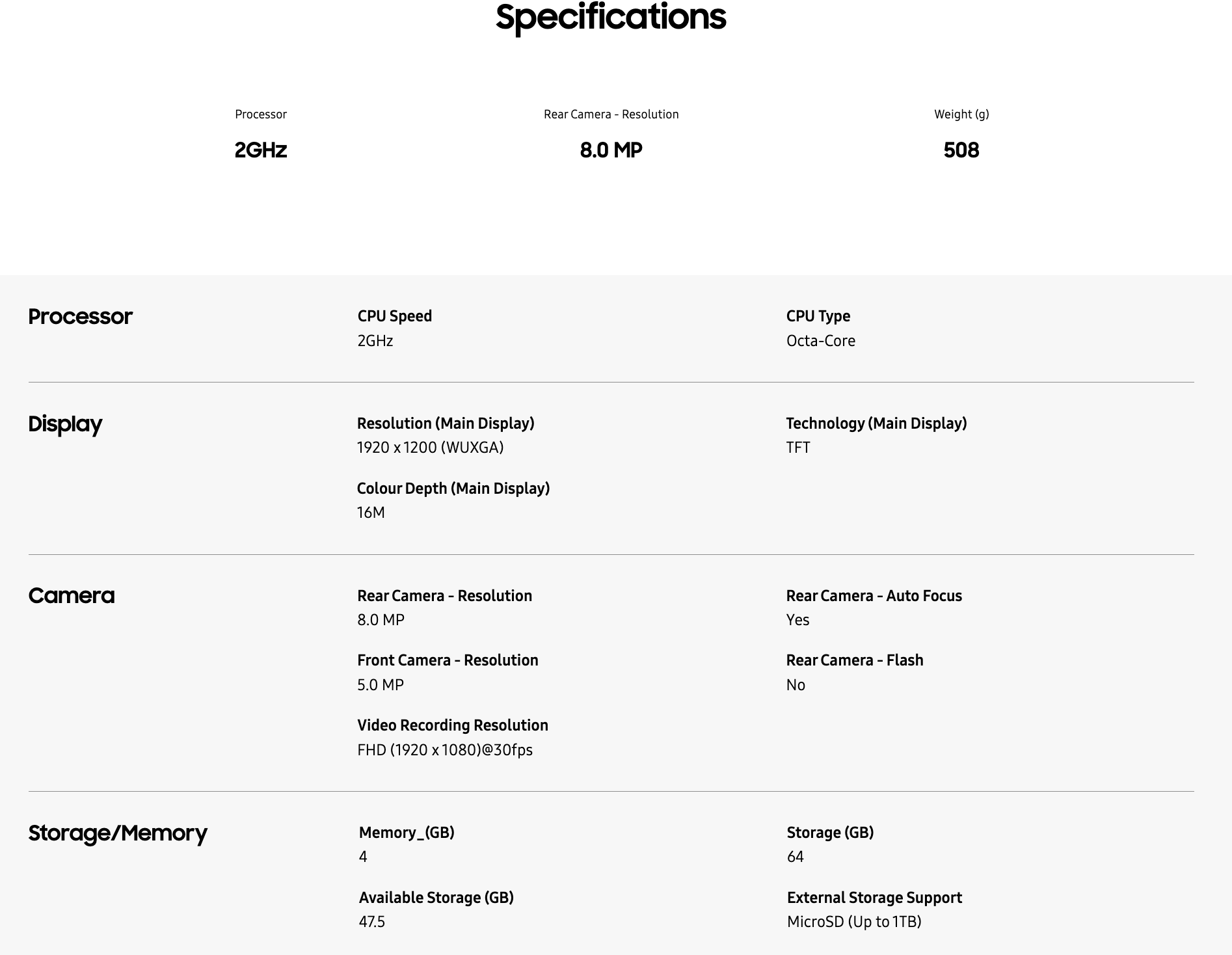
Task: Click the Rear Camera - Auto Focus label
Action: (874, 596)
